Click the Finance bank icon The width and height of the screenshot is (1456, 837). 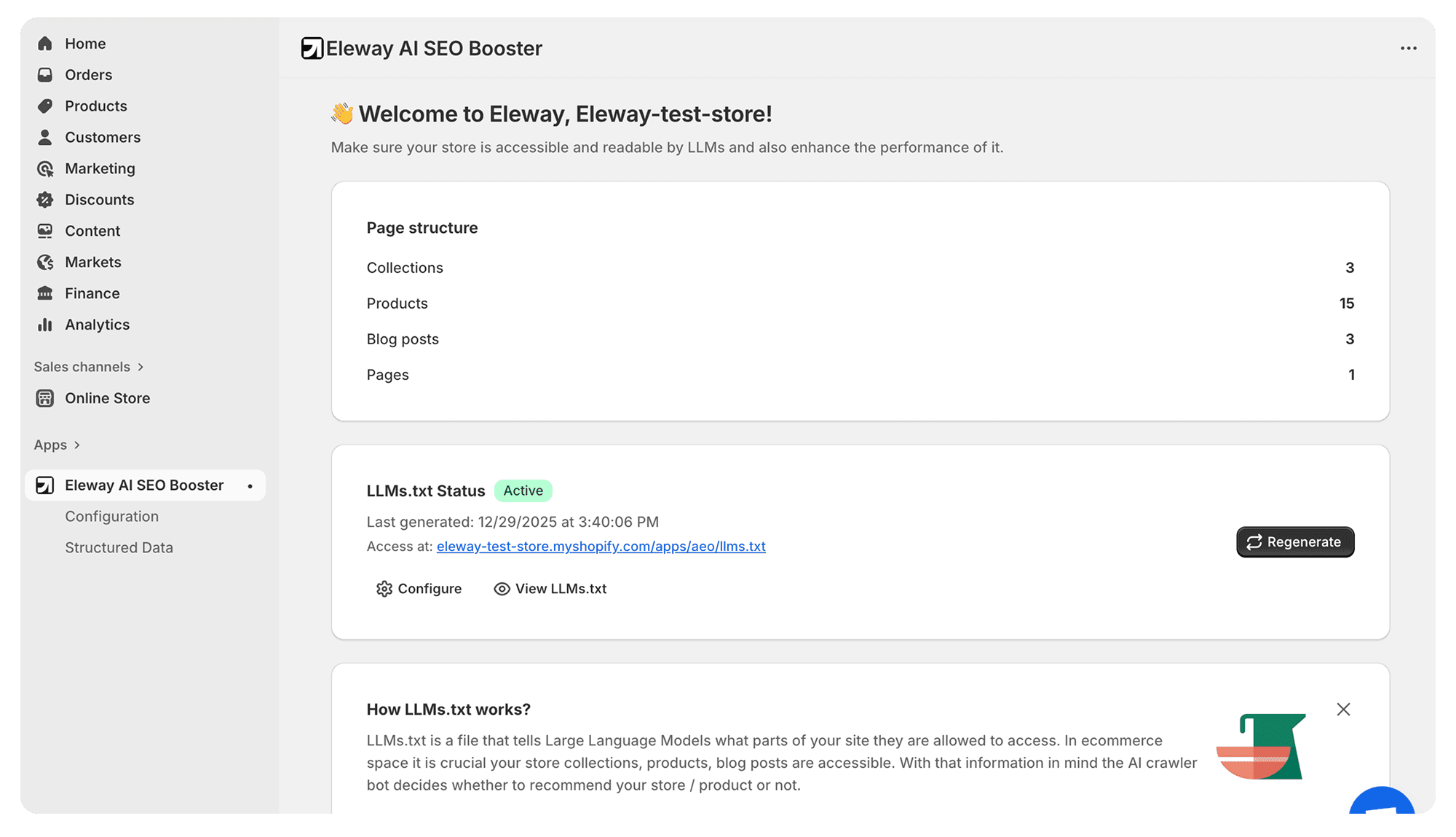45,293
